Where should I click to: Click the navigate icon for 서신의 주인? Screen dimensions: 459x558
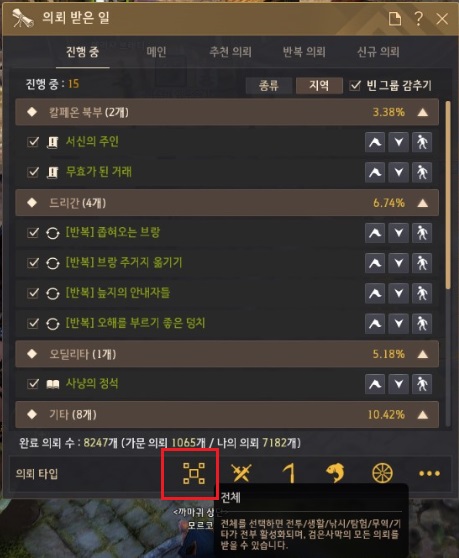(422, 142)
